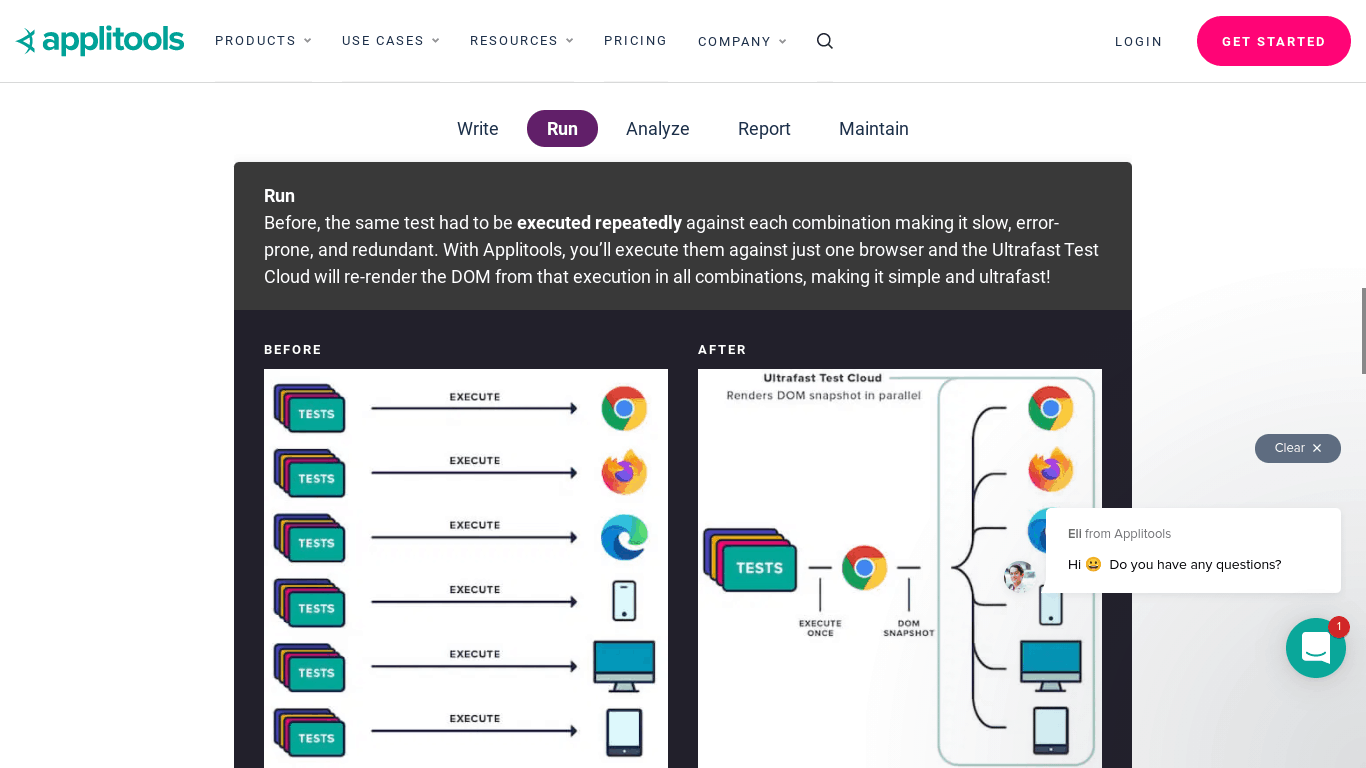The image size is (1366, 768).
Task: Dismiss chat popup with Clear button
Action: coord(1297,448)
